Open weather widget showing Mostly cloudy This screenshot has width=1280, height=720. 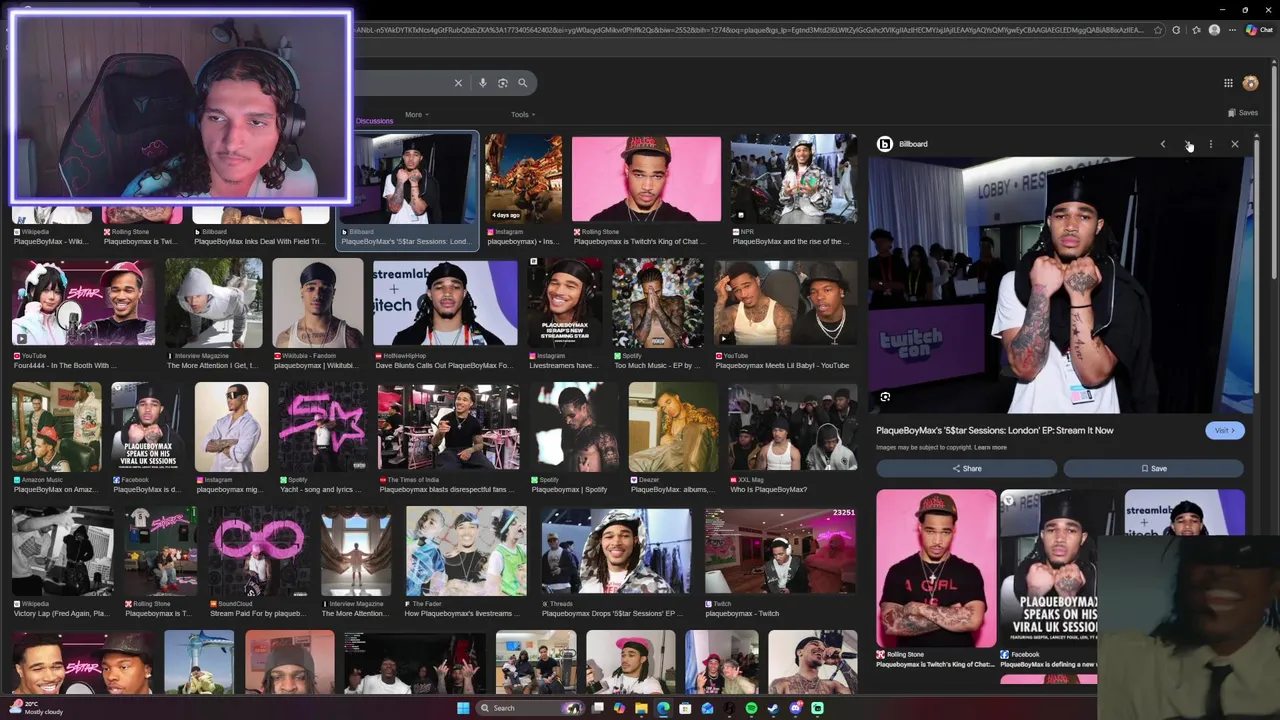pos(35,708)
